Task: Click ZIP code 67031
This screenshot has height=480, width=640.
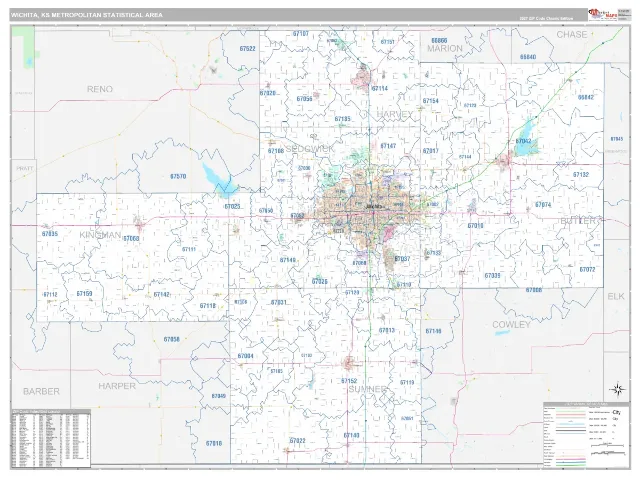Action: tap(278, 302)
